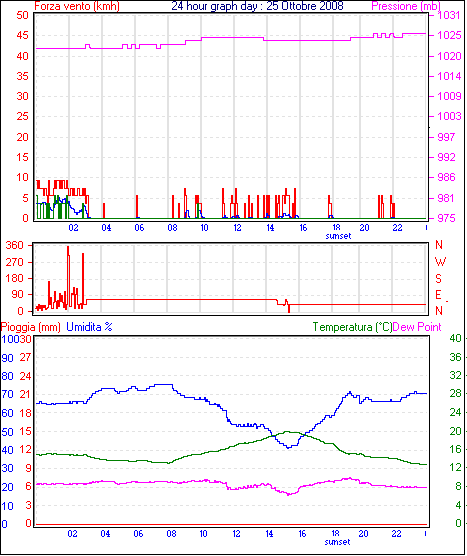Click the 06 hour tick on bottom graph

(138, 534)
